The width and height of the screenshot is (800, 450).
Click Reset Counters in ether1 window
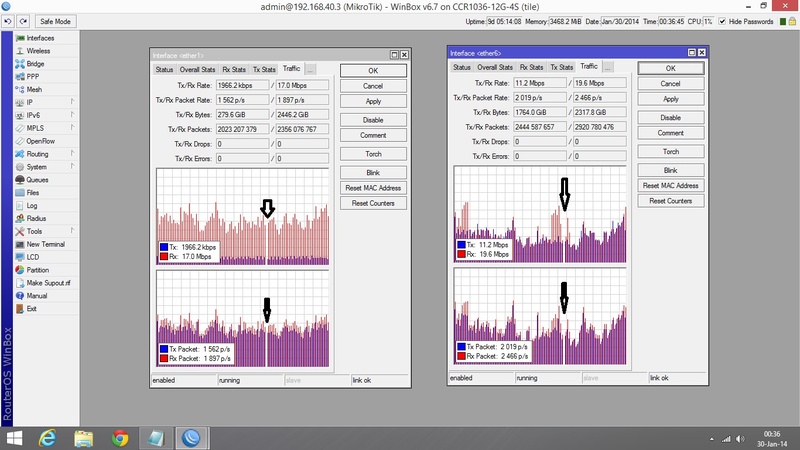373,203
